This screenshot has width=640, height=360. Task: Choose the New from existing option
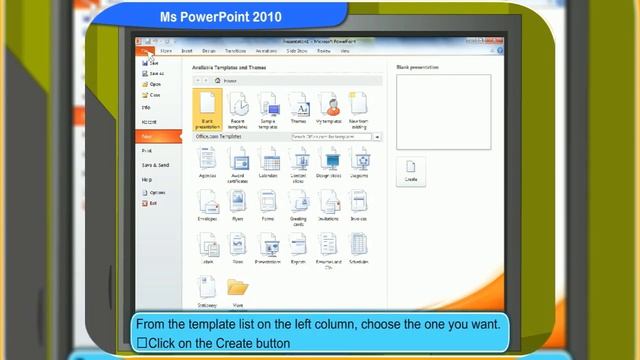359,110
